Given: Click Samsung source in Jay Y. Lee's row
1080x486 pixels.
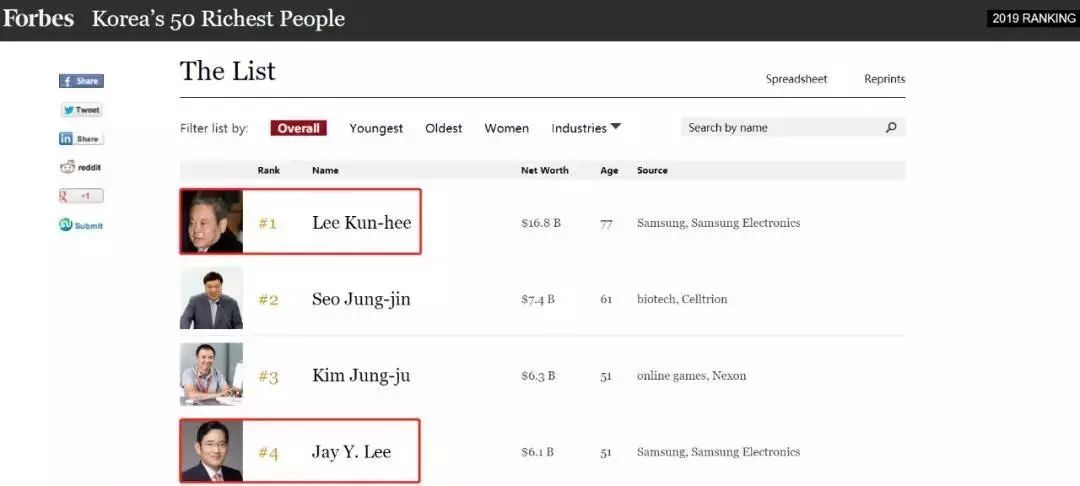Looking at the screenshot, I should pos(718,452).
